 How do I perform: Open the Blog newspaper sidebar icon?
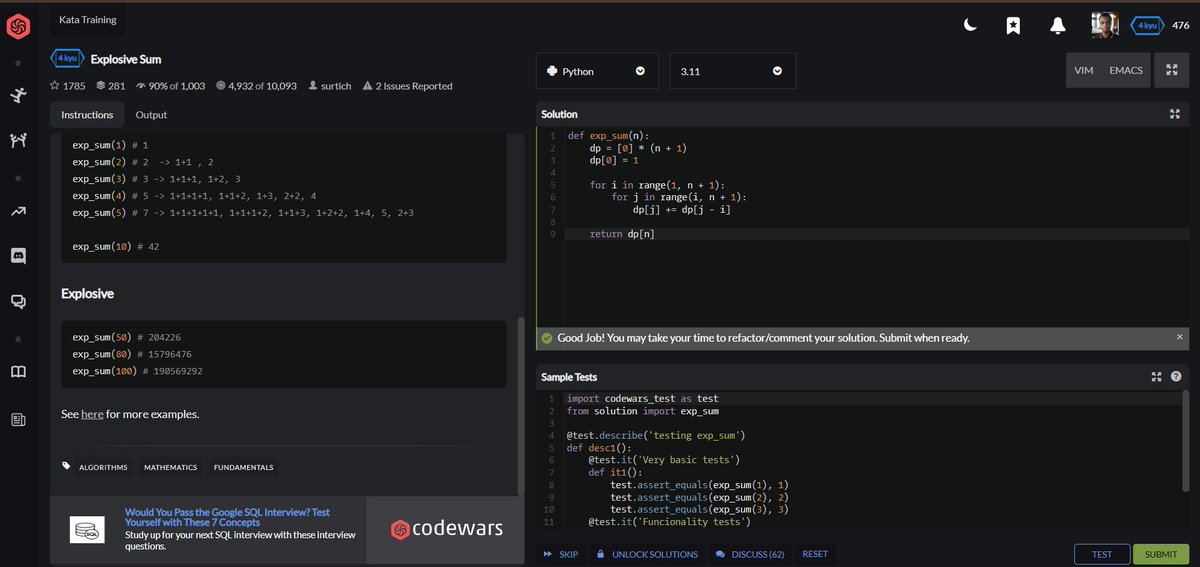(x=18, y=420)
